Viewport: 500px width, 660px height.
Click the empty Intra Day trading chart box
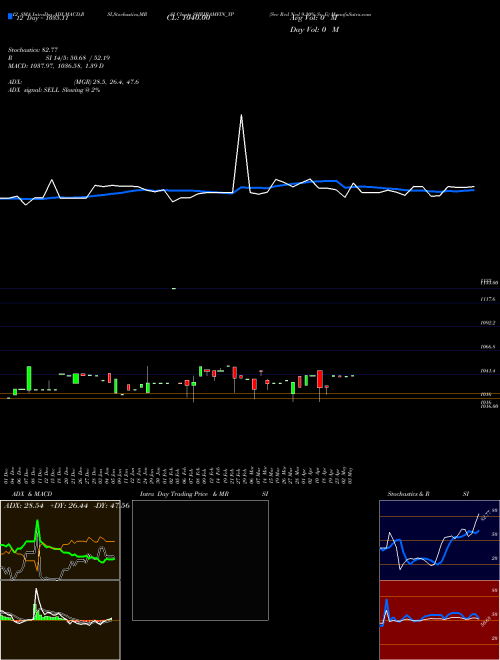pyautogui.click(x=200, y=560)
